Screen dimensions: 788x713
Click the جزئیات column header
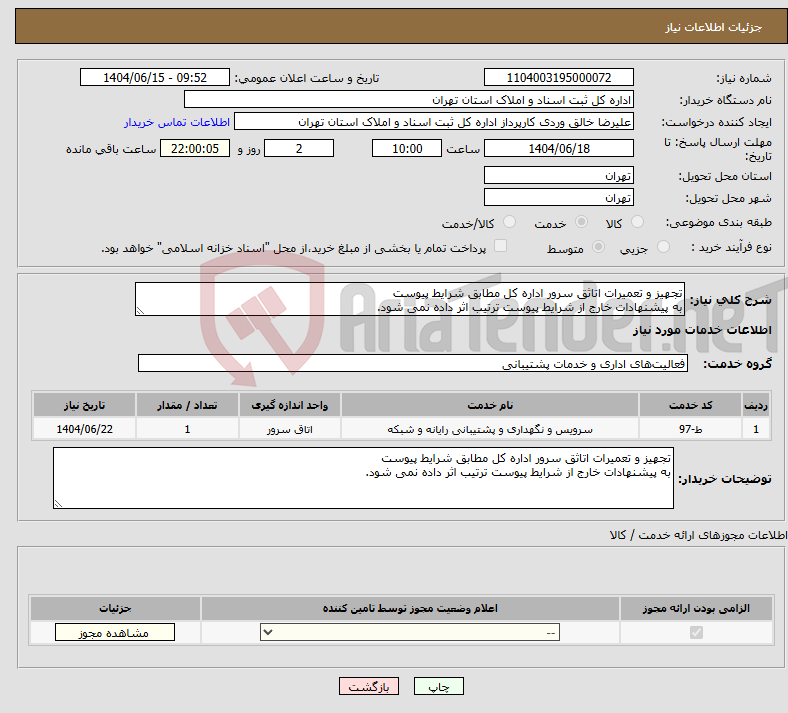pos(115,608)
